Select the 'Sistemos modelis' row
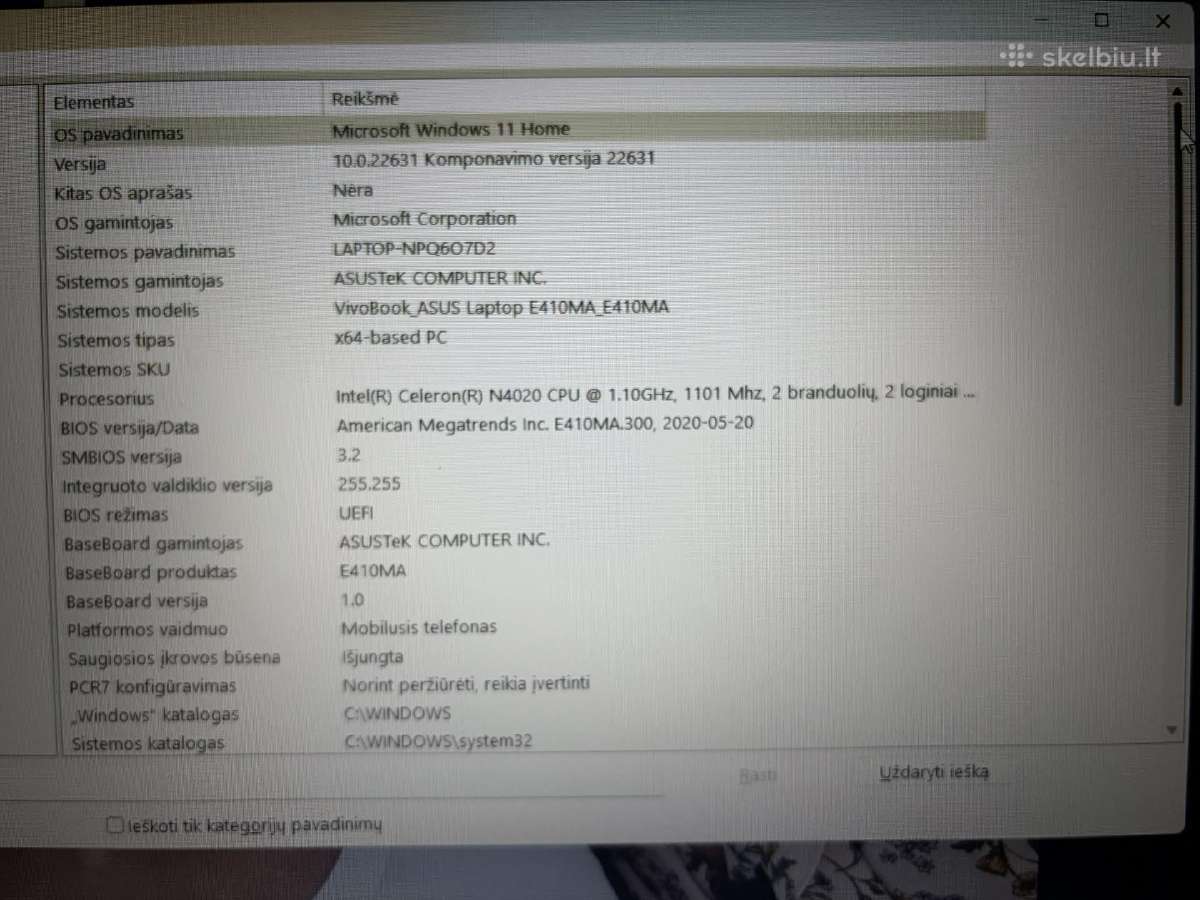This screenshot has width=1200, height=900. pyautogui.click(x=518, y=309)
